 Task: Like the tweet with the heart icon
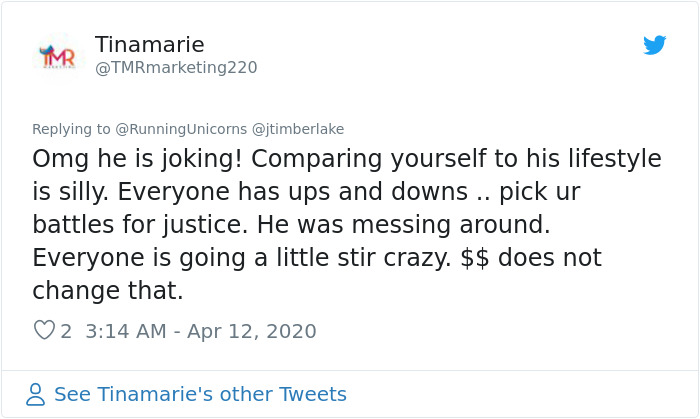point(44,330)
